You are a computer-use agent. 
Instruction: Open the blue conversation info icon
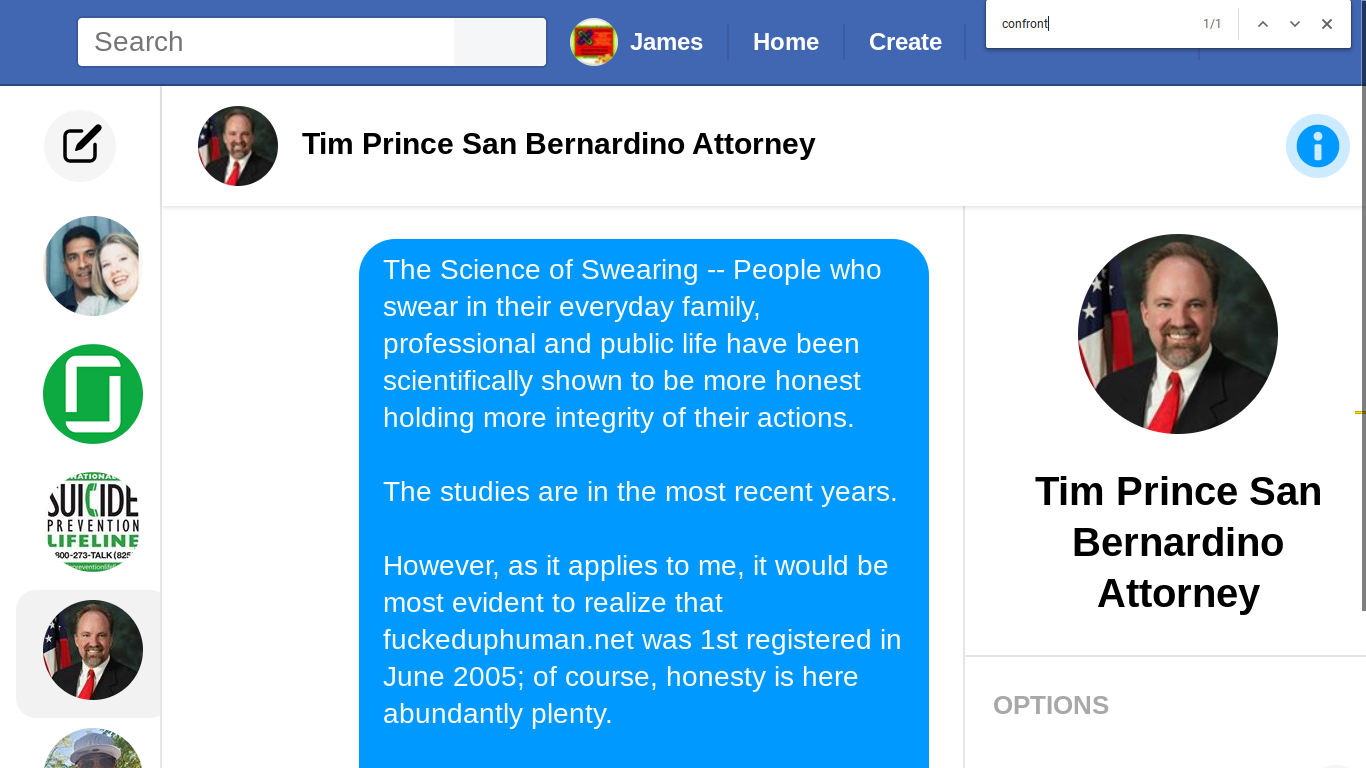tap(1317, 146)
